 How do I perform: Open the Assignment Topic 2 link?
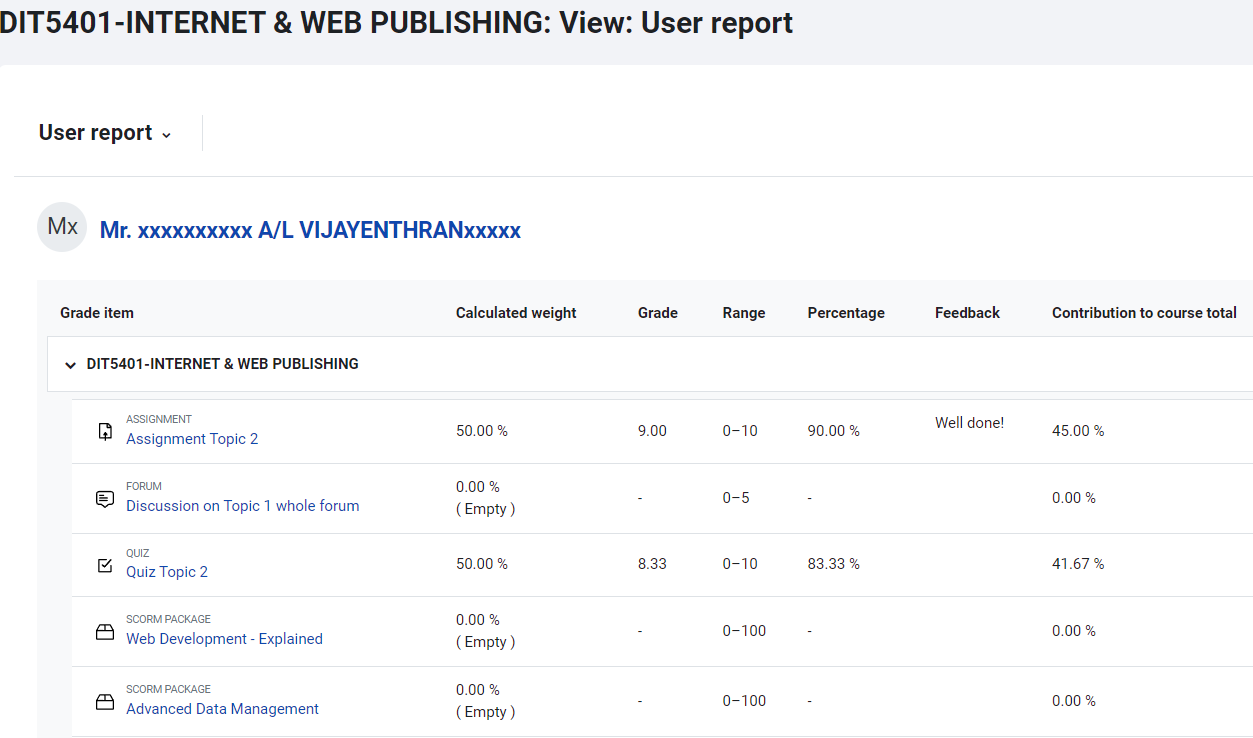(x=192, y=439)
